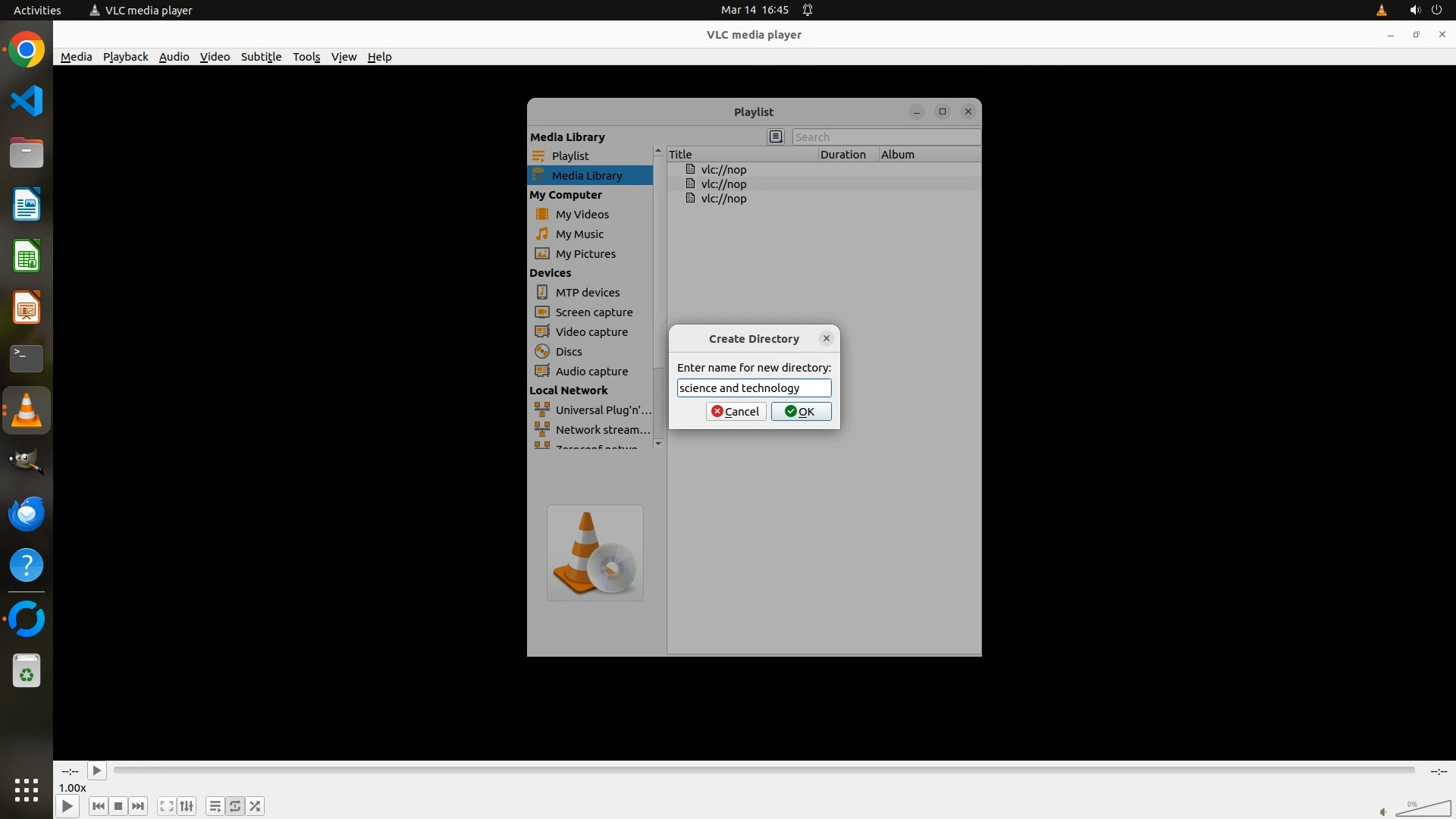Open the Tools menu
The width and height of the screenshot is (1456, 819).
coord(306,57)
